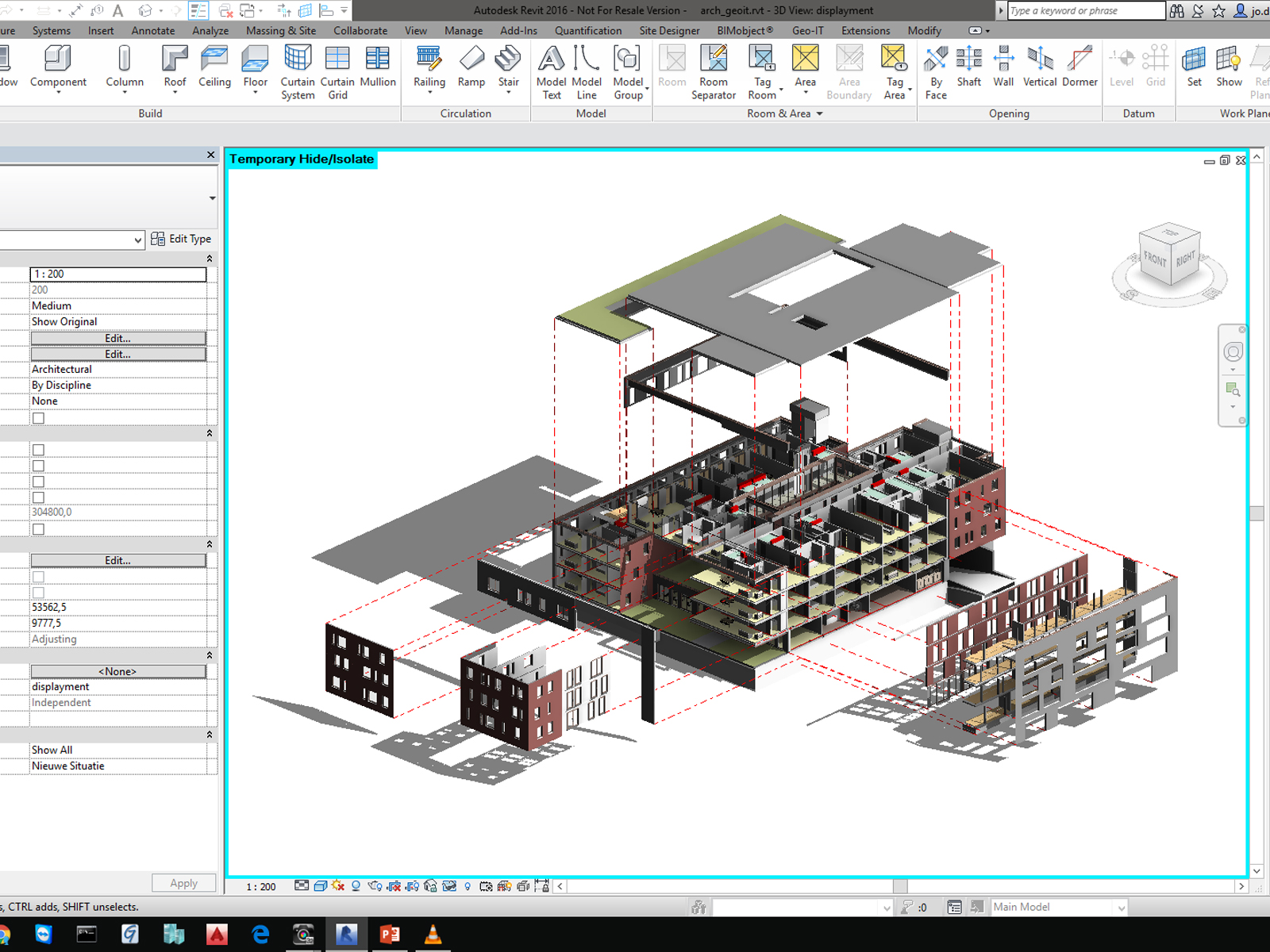Open the Massing & Site tab
1270x952 pixels.
click(281, 31)
